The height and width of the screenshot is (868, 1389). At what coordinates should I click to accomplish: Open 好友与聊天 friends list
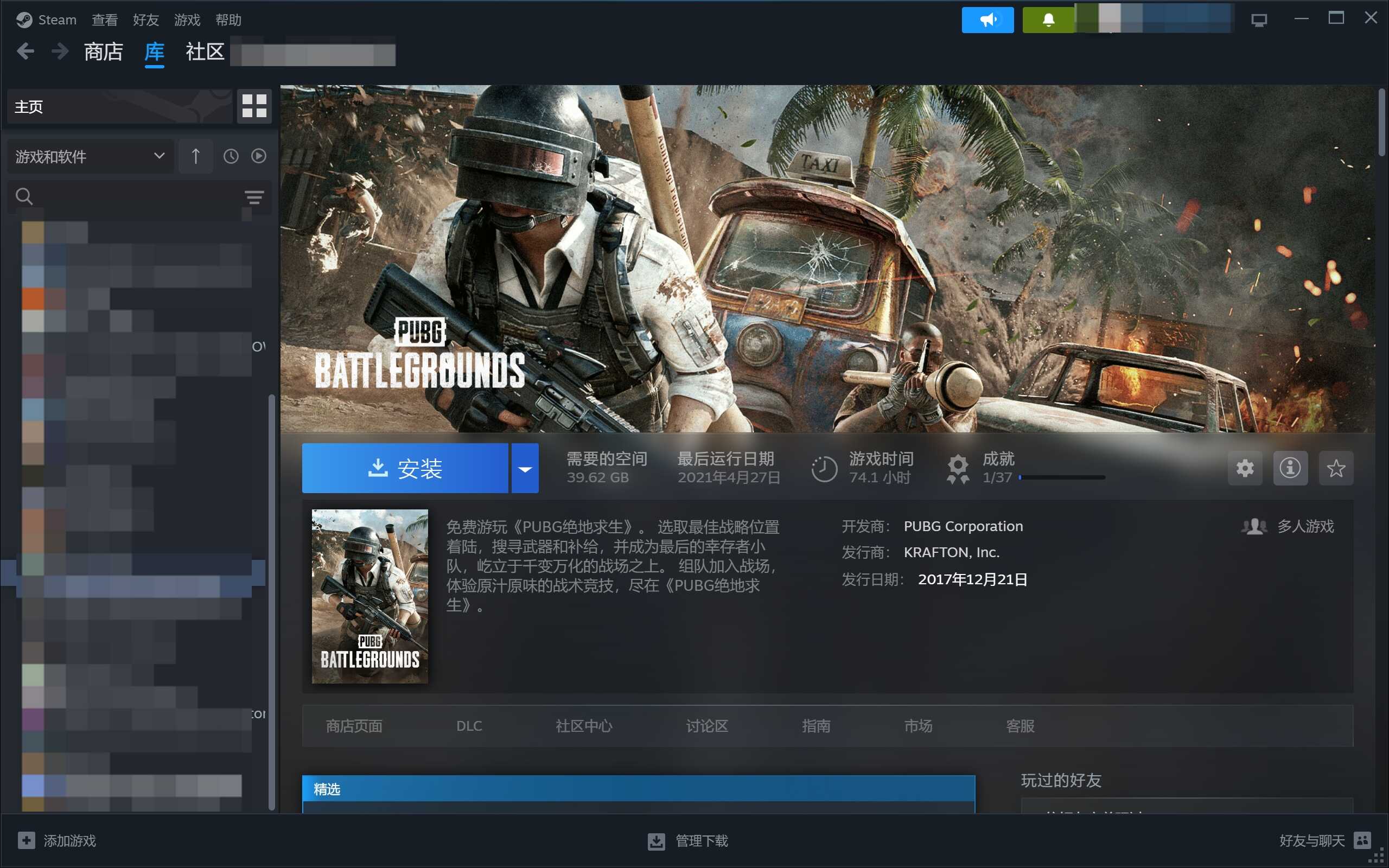1311,840
